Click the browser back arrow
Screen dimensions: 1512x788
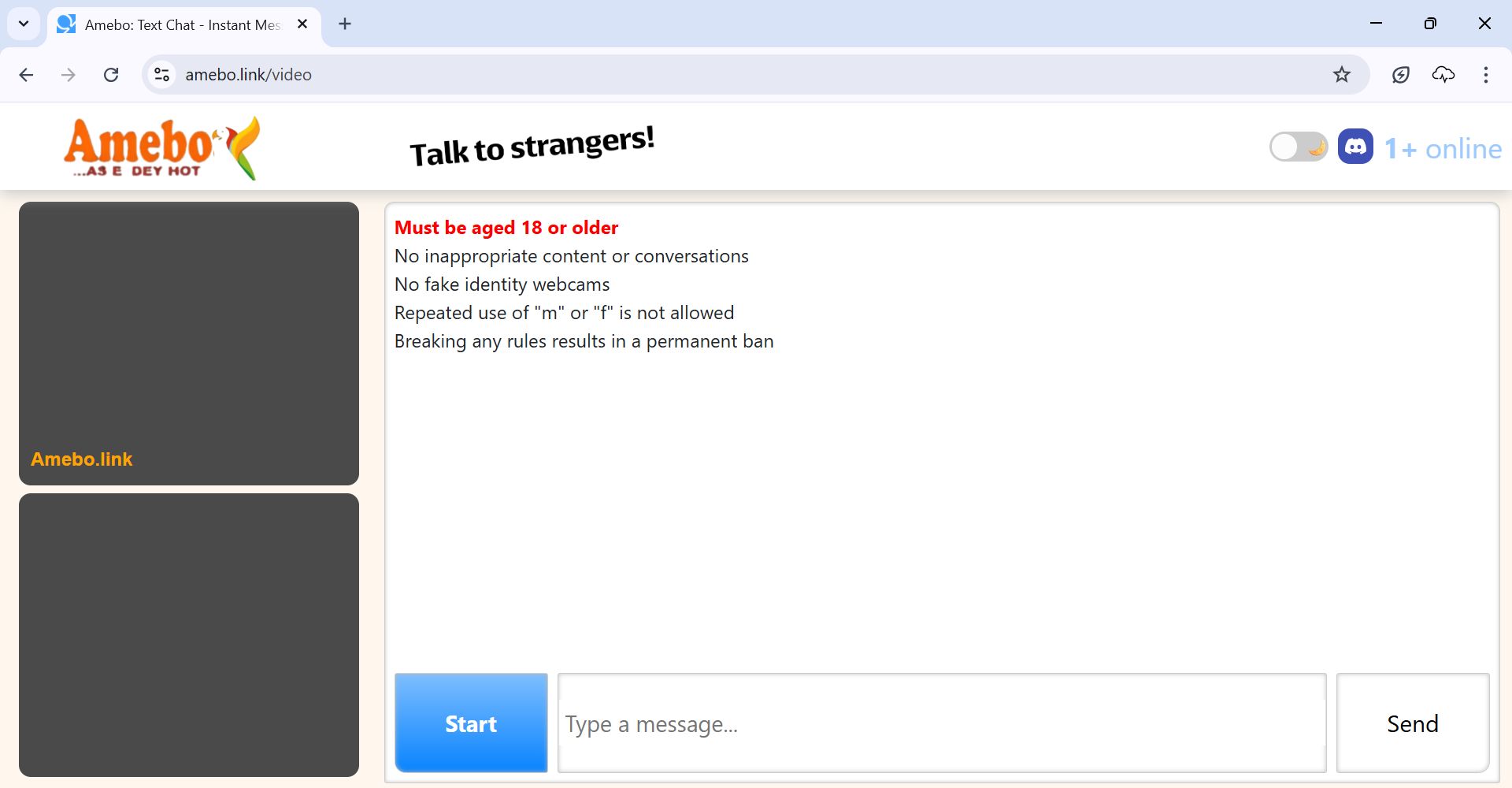[x=26, y=75]
